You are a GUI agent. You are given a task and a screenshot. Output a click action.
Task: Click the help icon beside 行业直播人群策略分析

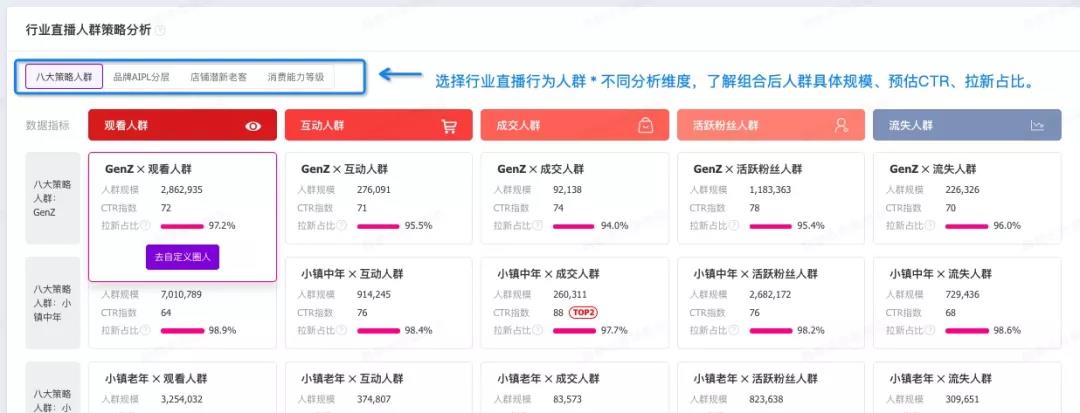coord(161,30)
